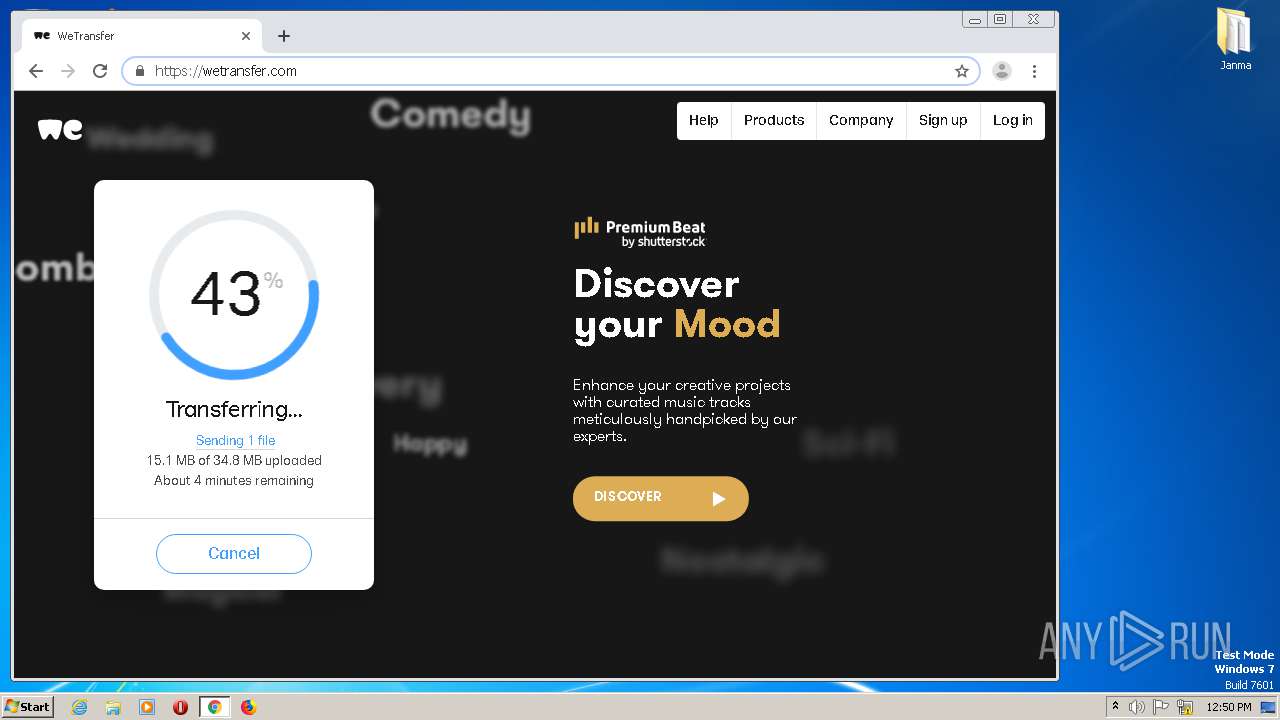The height and width of the screenshot is (720, 1280).
Task: Click the WeTransfer logo
Action: pyautogui.click(x=60, y=129)
